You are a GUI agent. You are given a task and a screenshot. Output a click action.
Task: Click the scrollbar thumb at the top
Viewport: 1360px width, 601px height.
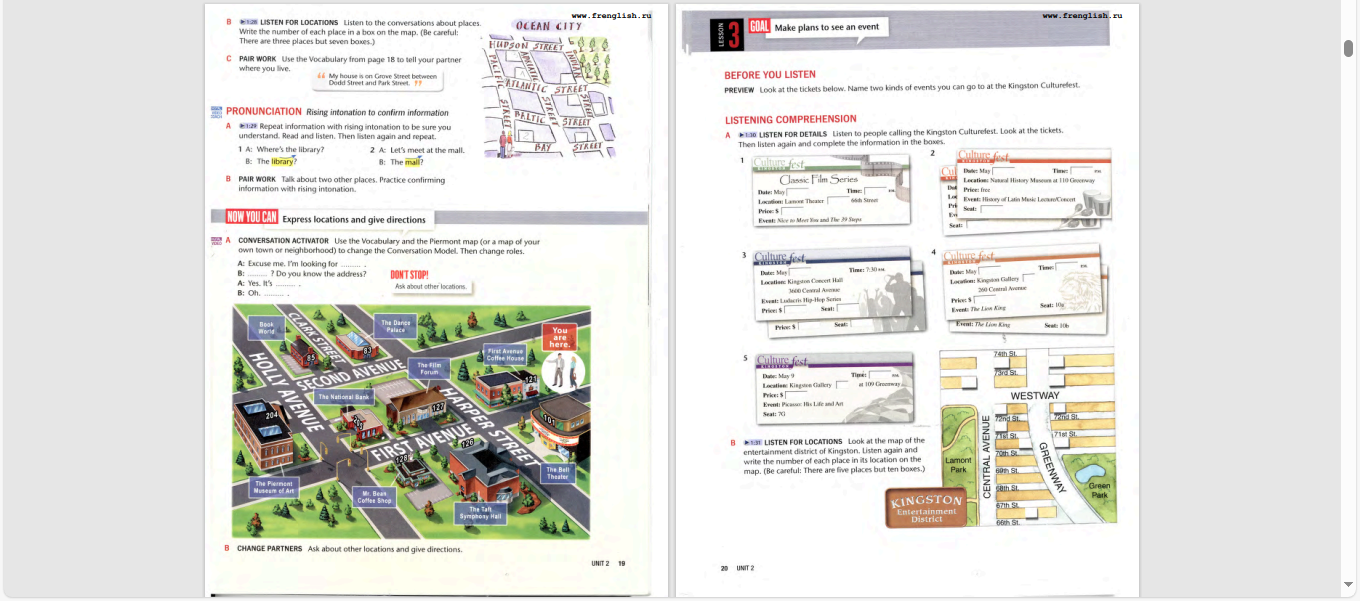tap(1348, 48)
